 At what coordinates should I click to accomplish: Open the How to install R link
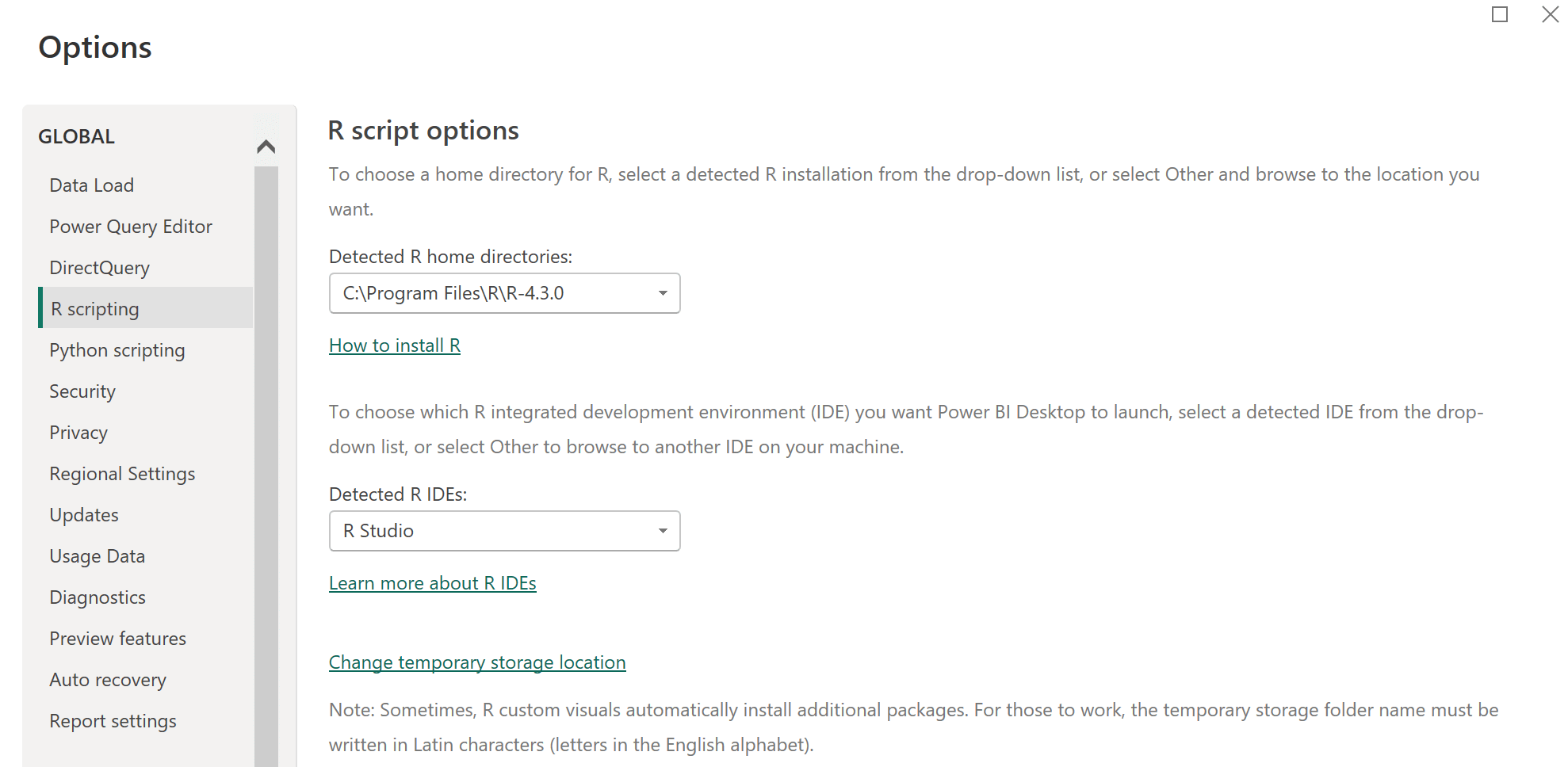coord(394,345)
